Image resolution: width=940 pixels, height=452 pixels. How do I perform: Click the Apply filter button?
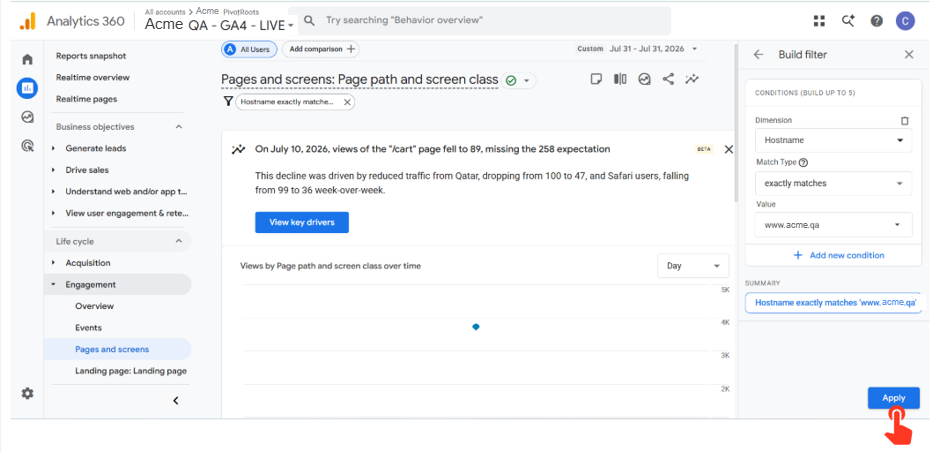[893, 398]
